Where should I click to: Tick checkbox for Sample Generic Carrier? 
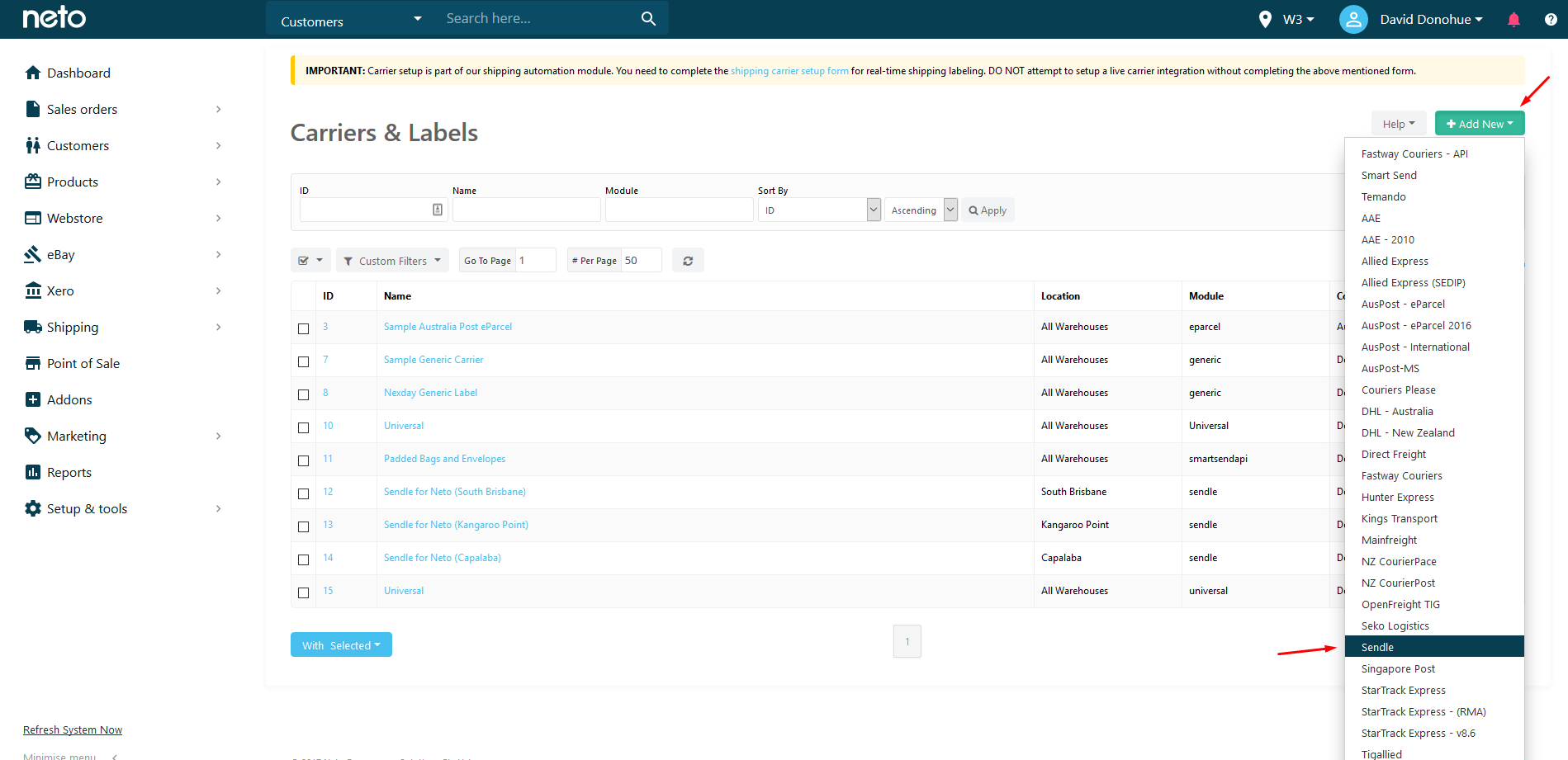pyautogui.click(x=303, y=361)
